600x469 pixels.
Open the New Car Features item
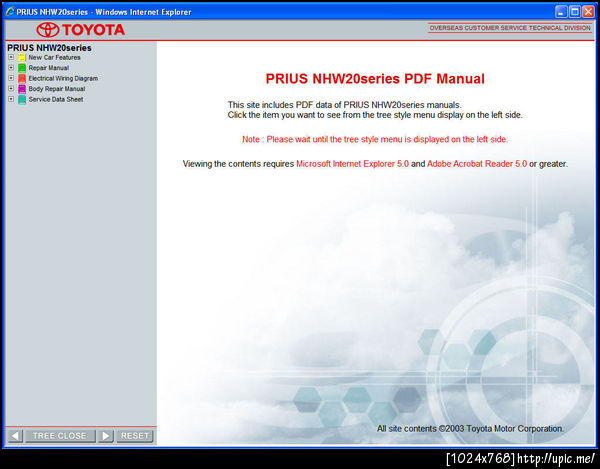[x=54, y=57]
